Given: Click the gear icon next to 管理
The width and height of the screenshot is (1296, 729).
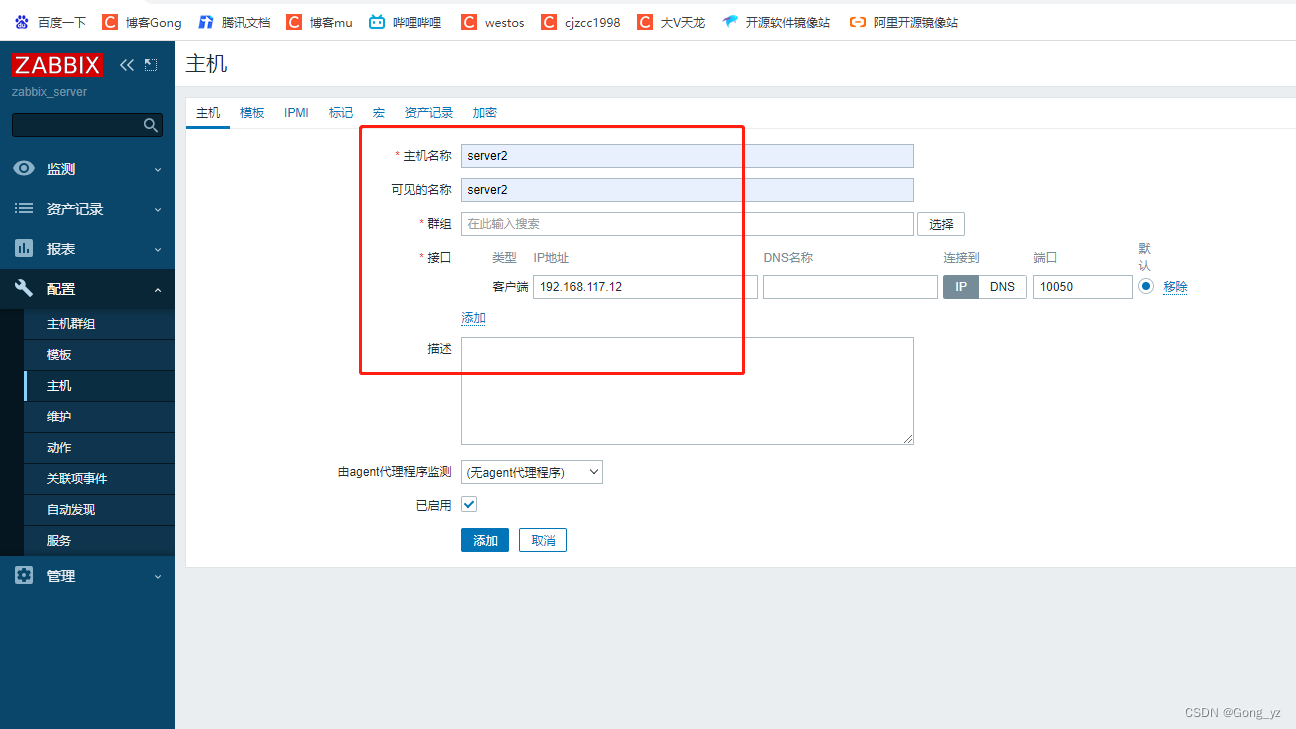Looking at the screenshot, I should tap(24, 576).
